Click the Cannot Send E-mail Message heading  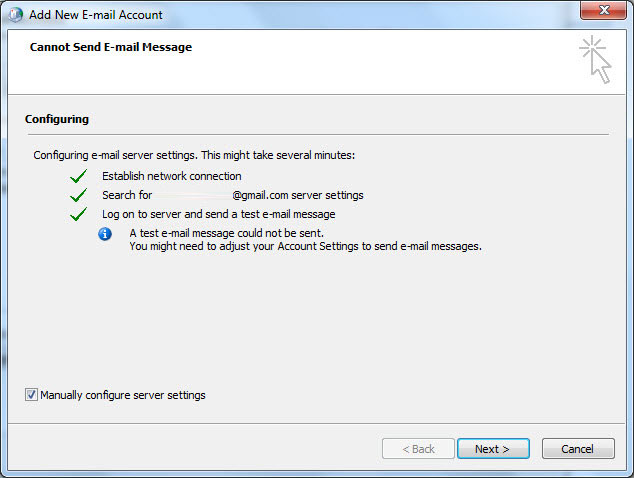pyautogui.click(x=111, y=47)
